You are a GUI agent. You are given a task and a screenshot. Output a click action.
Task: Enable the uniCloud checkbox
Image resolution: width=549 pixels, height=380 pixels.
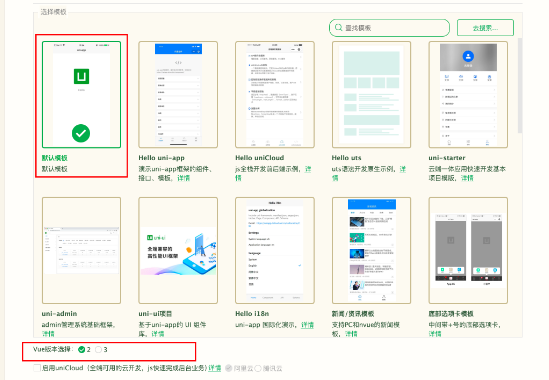(37, 368)
